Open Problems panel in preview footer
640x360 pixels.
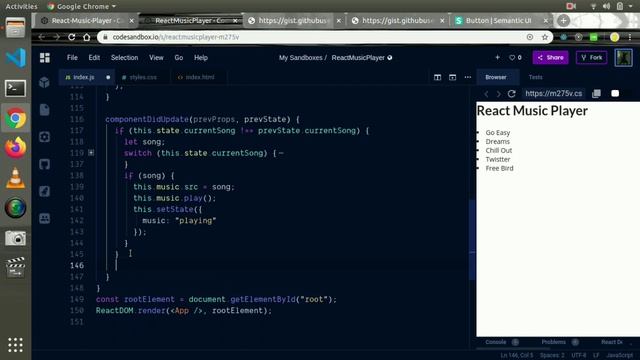point(553,342)
